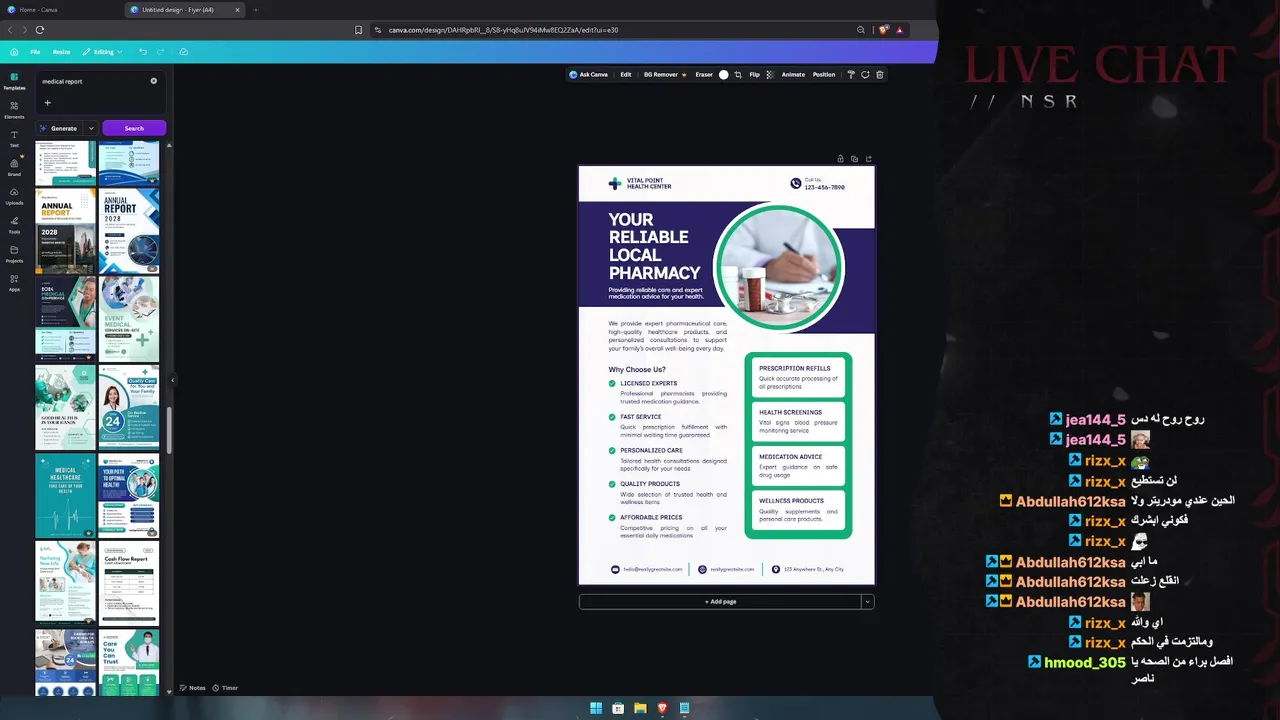The width and height of the screenshot is (1280, 720).
Task: Click the copy style paint roller icon
Action: point(851,75)
